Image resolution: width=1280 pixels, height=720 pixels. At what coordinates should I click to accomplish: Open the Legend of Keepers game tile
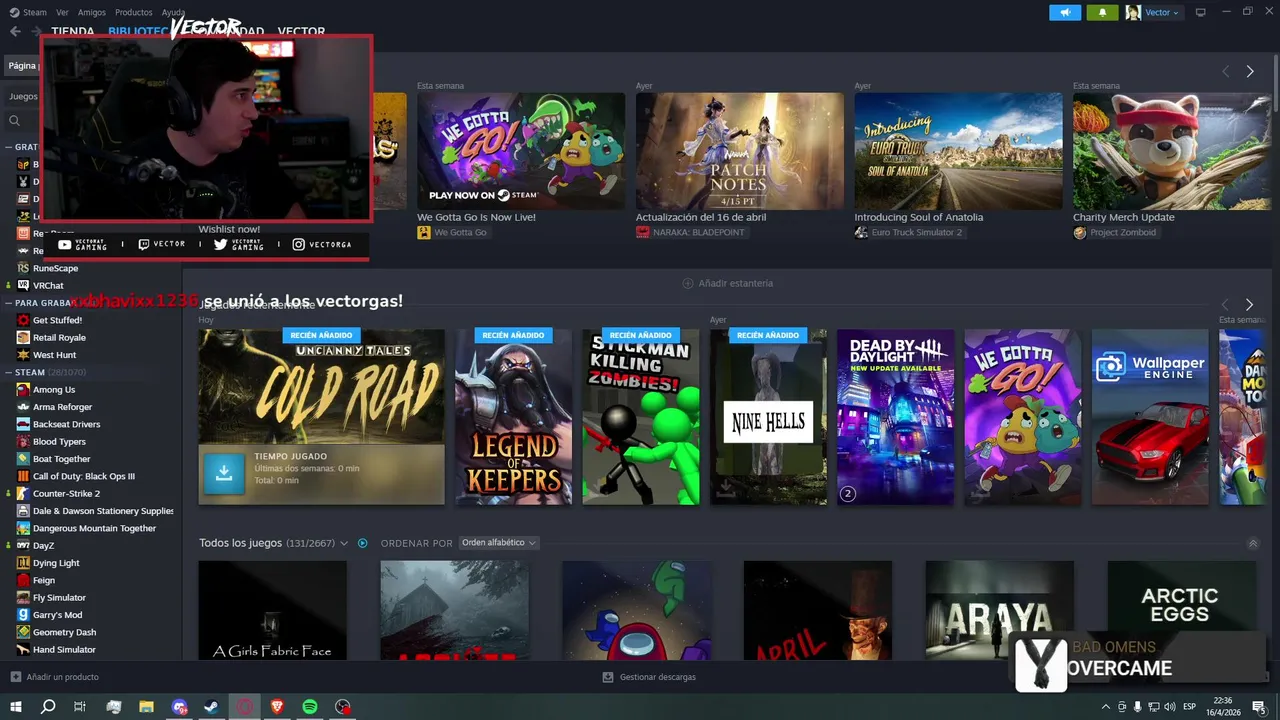click(514, 417)
